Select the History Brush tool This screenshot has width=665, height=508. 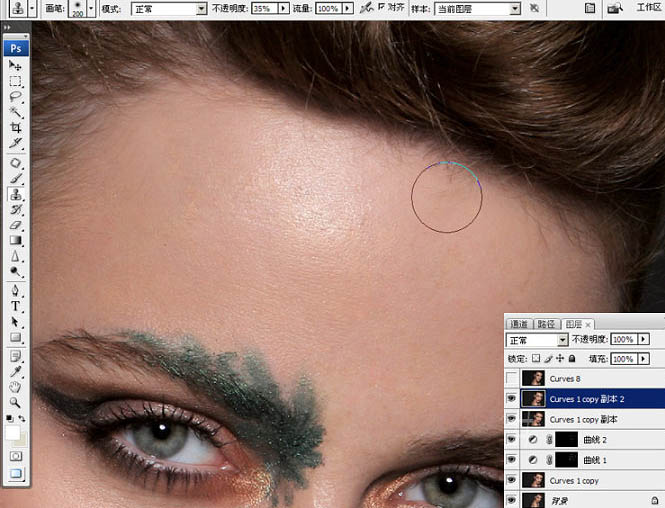tap(16, 210)
